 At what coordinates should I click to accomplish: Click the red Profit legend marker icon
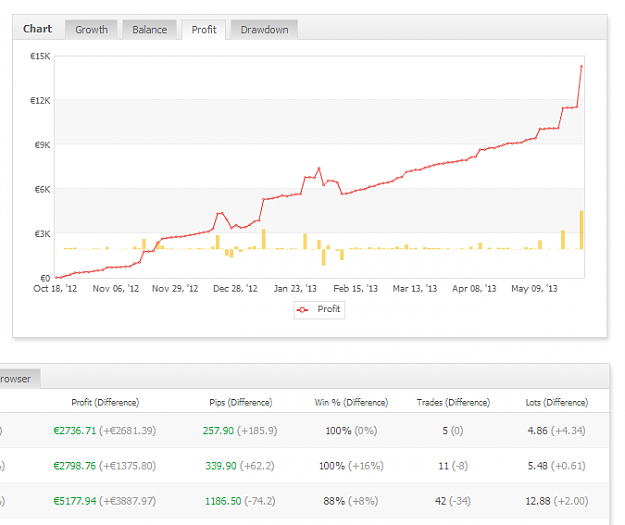coord(303,310)
